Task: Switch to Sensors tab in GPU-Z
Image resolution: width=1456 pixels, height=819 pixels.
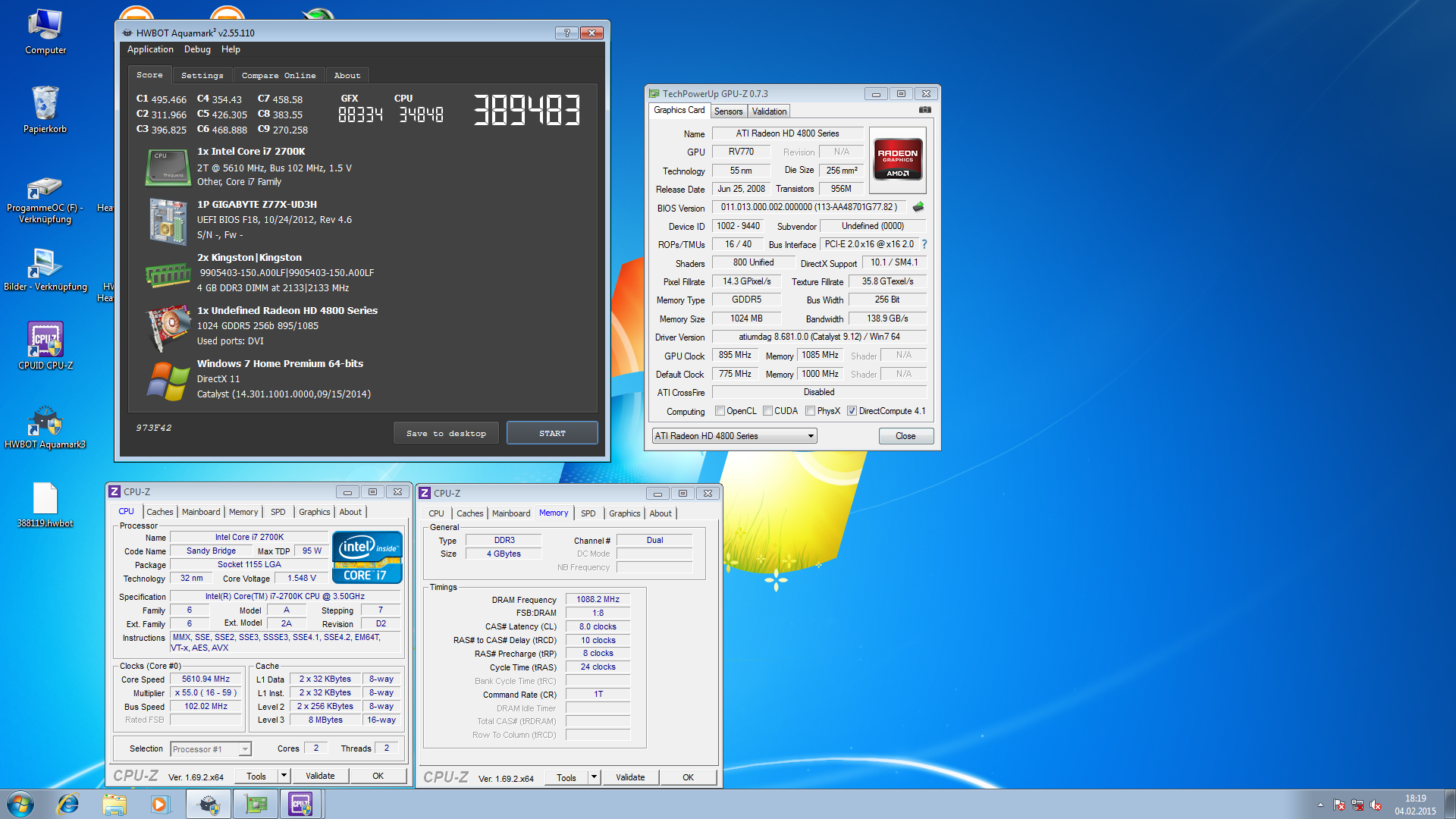Action: tap(728, 111)
